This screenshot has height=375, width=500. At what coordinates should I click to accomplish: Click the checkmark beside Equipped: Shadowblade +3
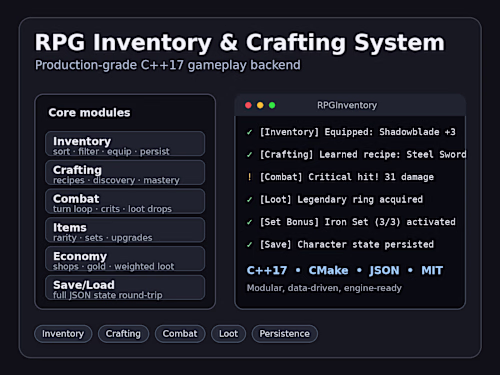[249, 132]
